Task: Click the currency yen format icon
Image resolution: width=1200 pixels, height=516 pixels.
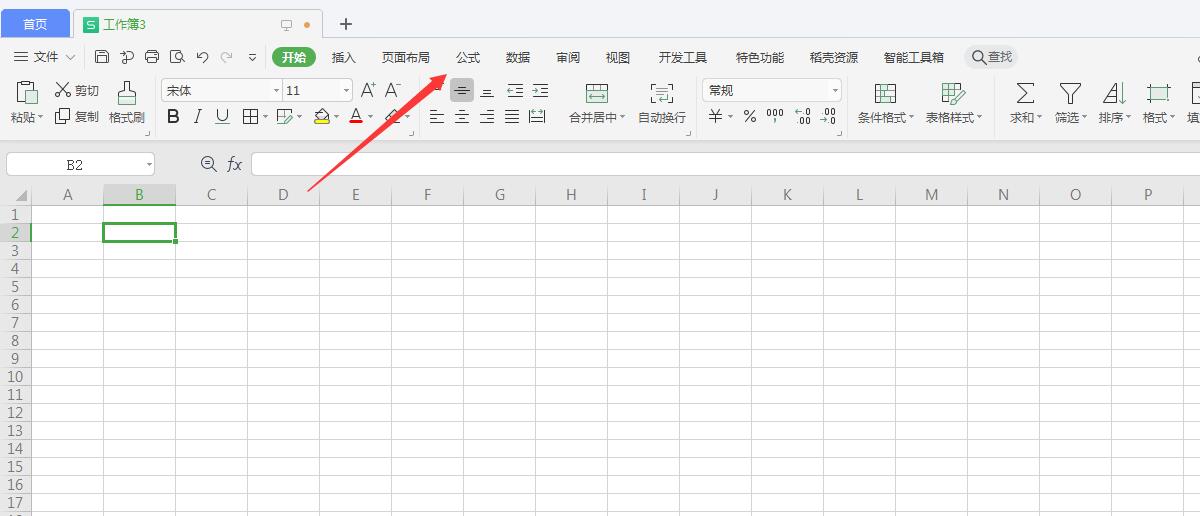Action: click(716, 117)
